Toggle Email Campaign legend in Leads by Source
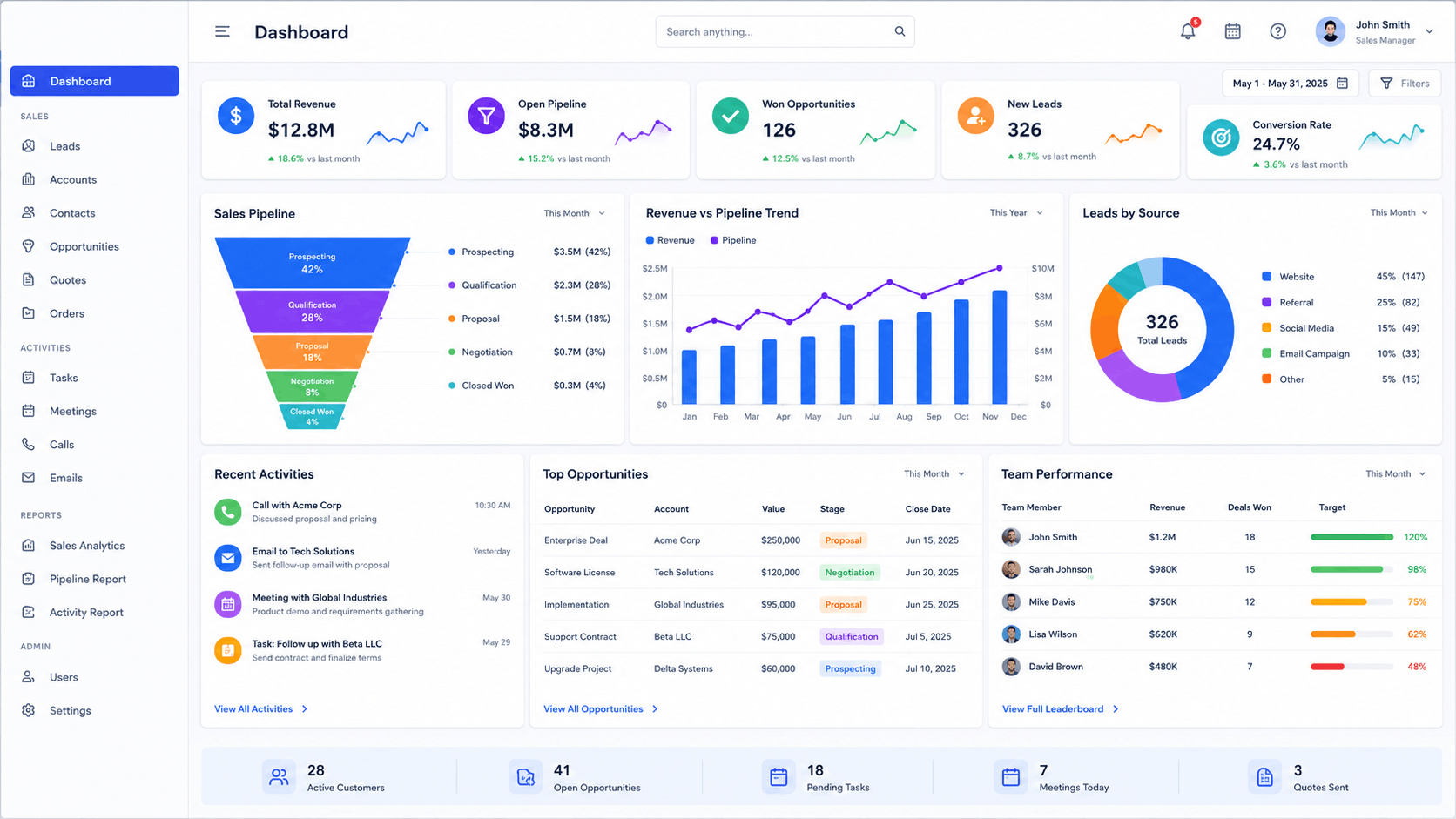This screenshot has width=1456, height=819. 1305,353
